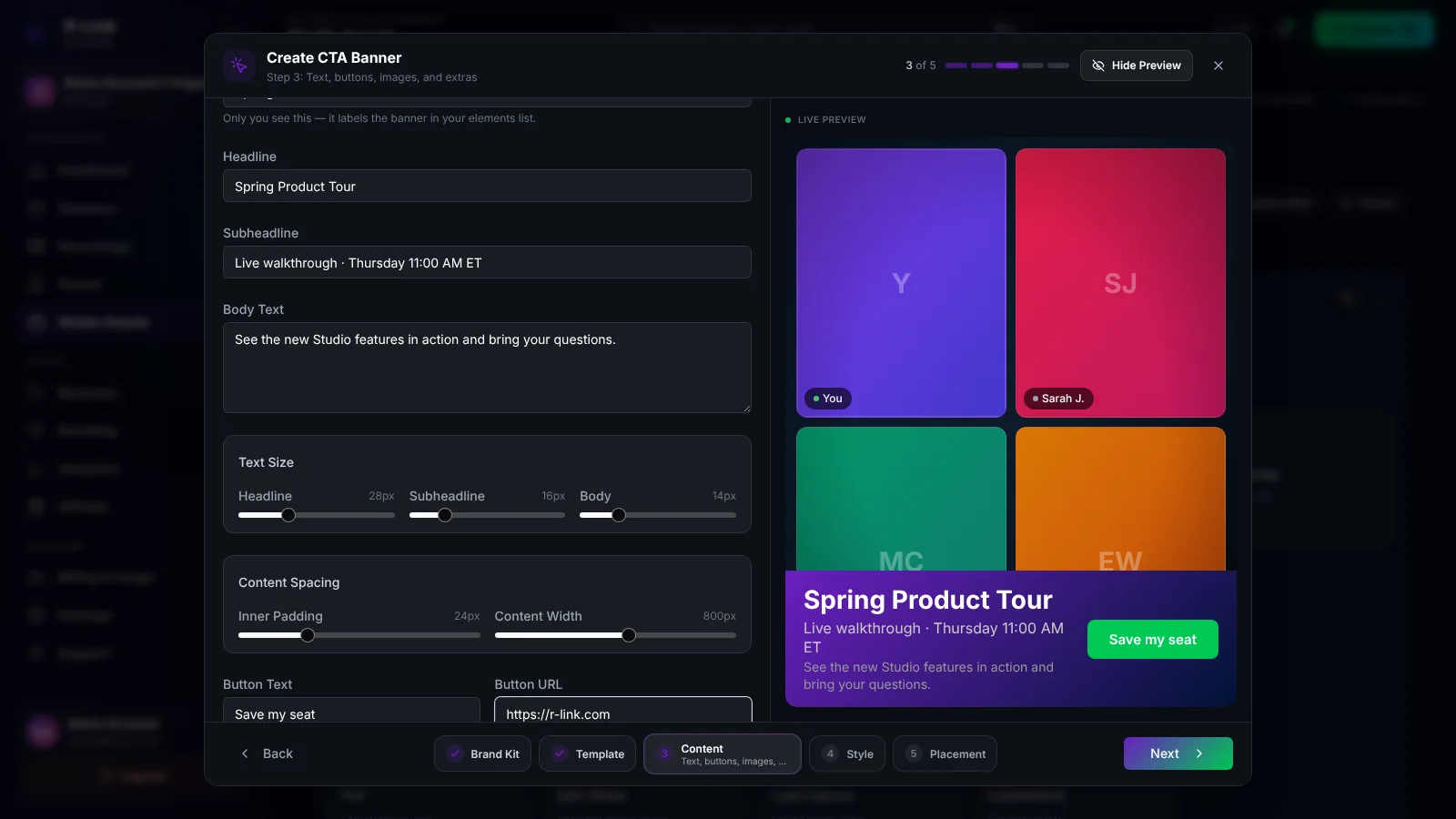Click the Button URL input field
Viewport: 1456px width, 819px height.
(x=623, y=711)
